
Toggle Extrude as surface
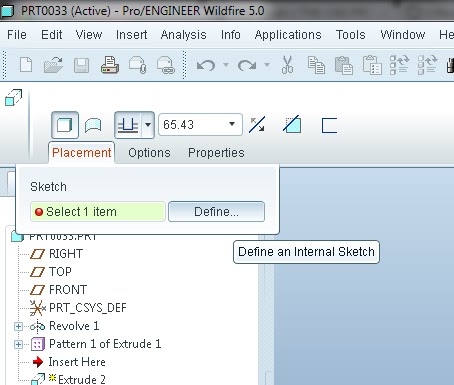[93, 125]
